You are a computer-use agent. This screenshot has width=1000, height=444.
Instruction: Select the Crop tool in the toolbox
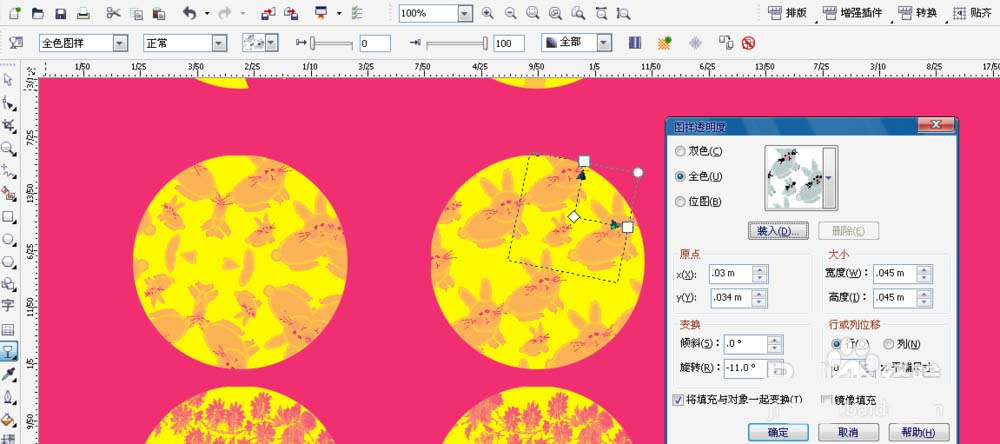coord(8,125)
